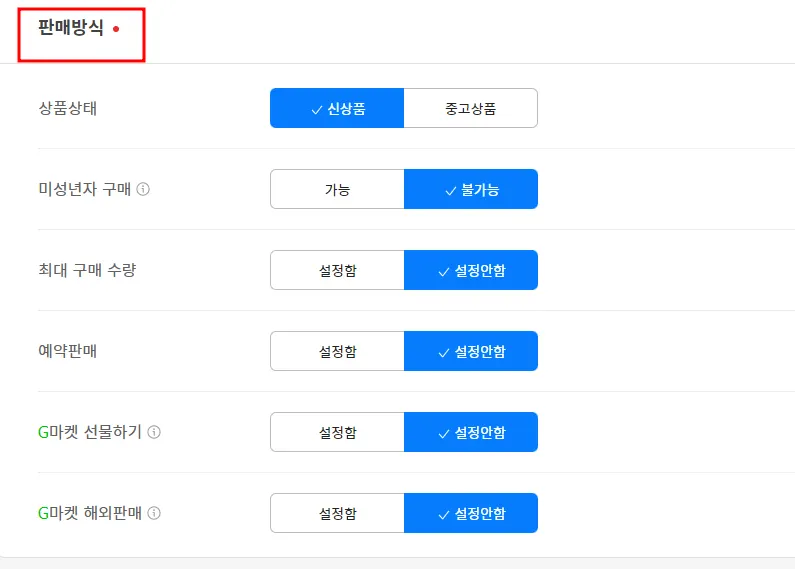Set 미성년자 구매 to 가능

click(x=337, y=189)
